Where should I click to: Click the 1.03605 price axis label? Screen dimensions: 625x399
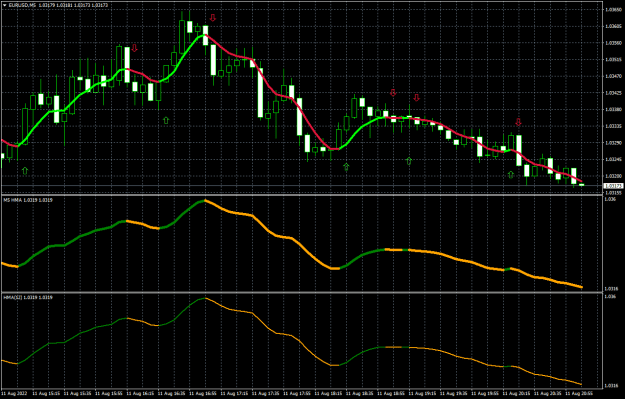613,26
